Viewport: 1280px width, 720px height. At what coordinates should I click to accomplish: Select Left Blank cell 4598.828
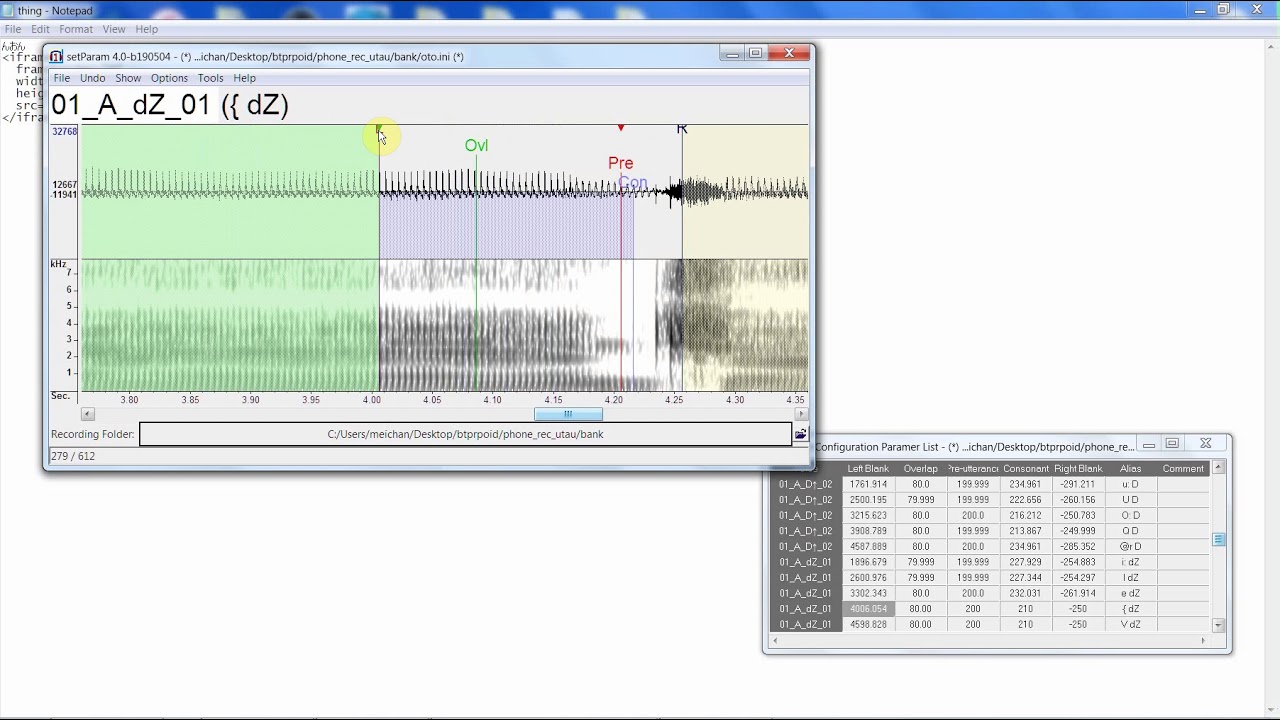(x=868, y=624)
